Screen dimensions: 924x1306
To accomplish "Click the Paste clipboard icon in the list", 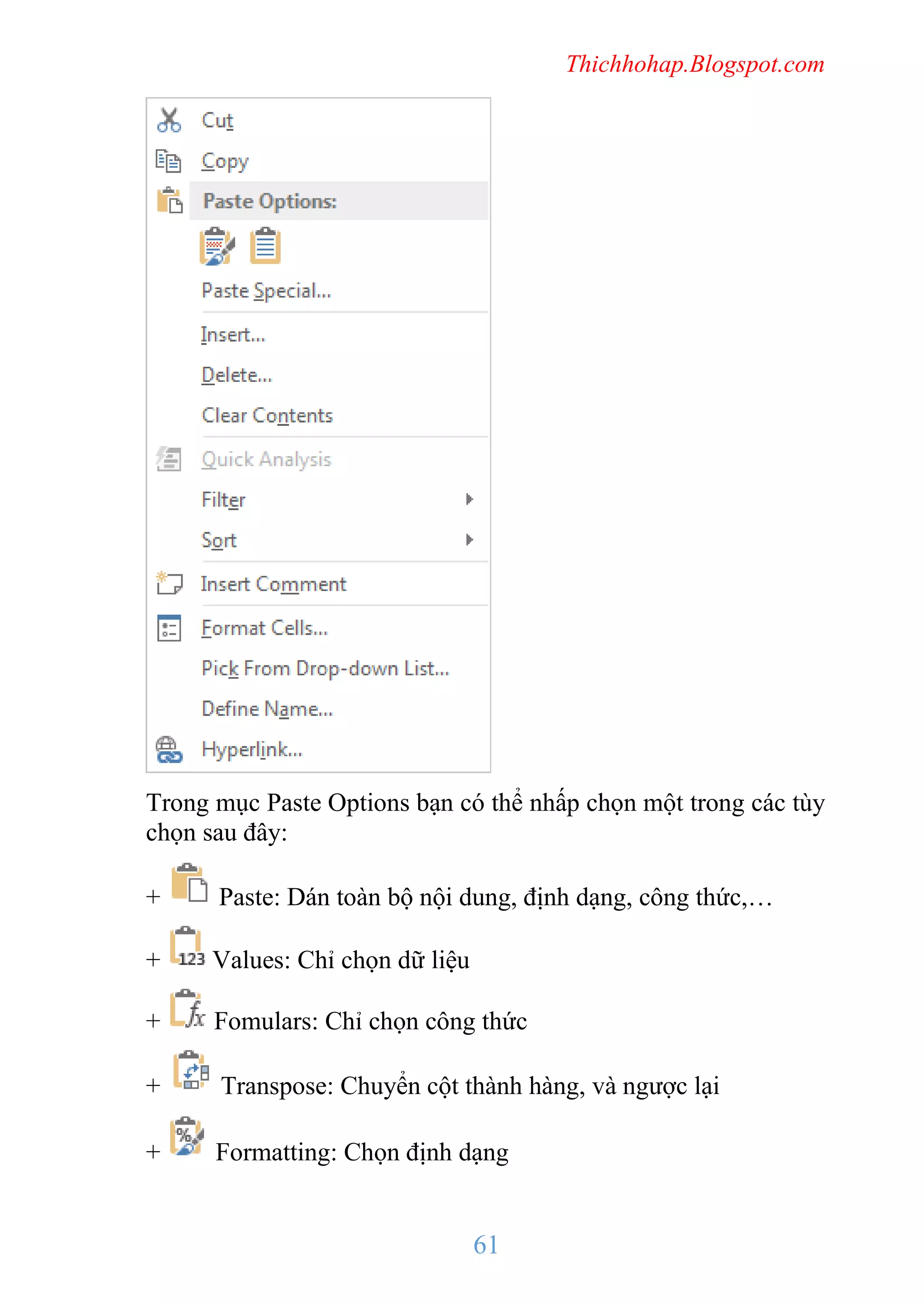I will click(x=189, y=883).
